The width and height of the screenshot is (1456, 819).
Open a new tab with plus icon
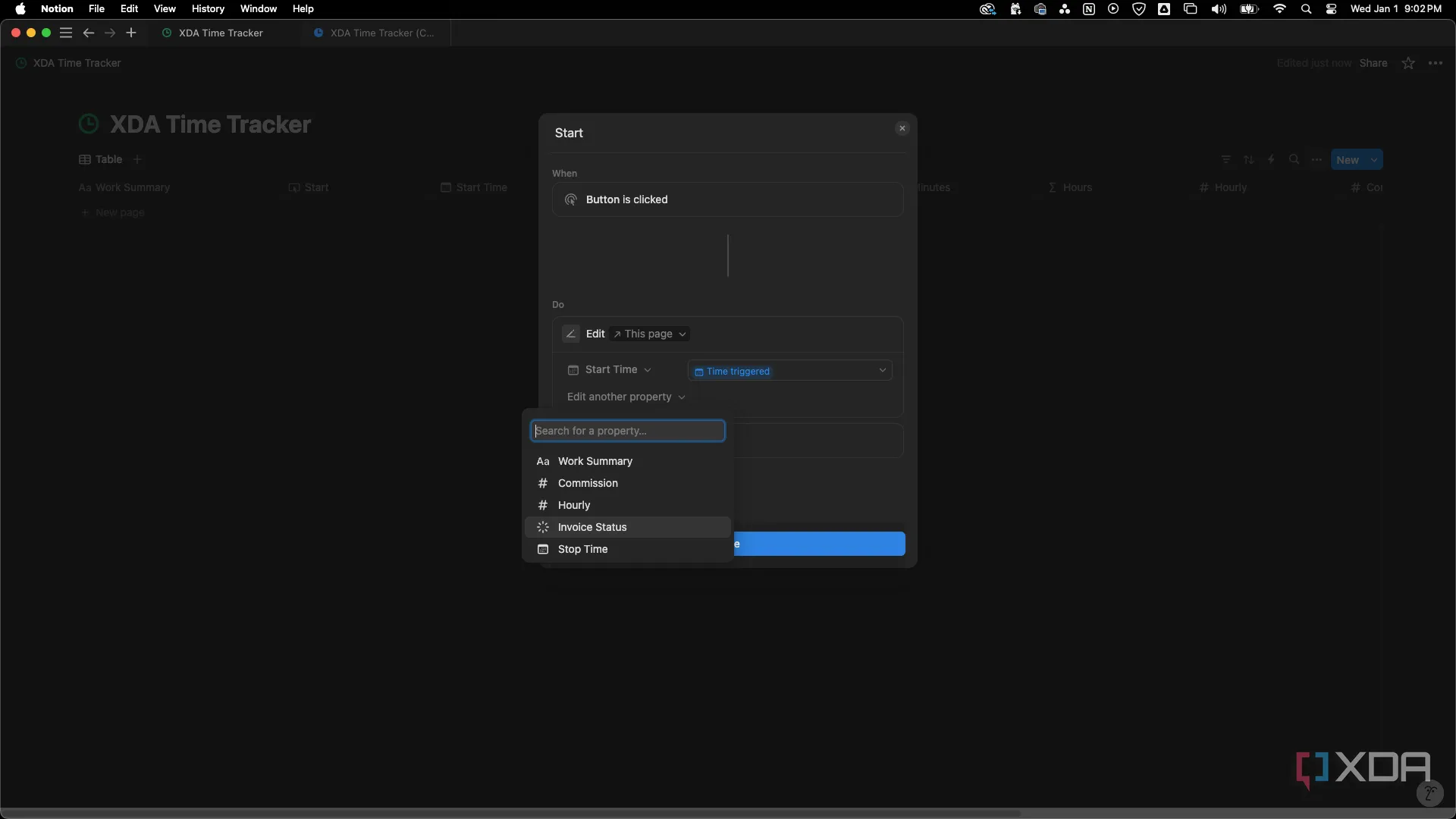(x=131, y=33)
